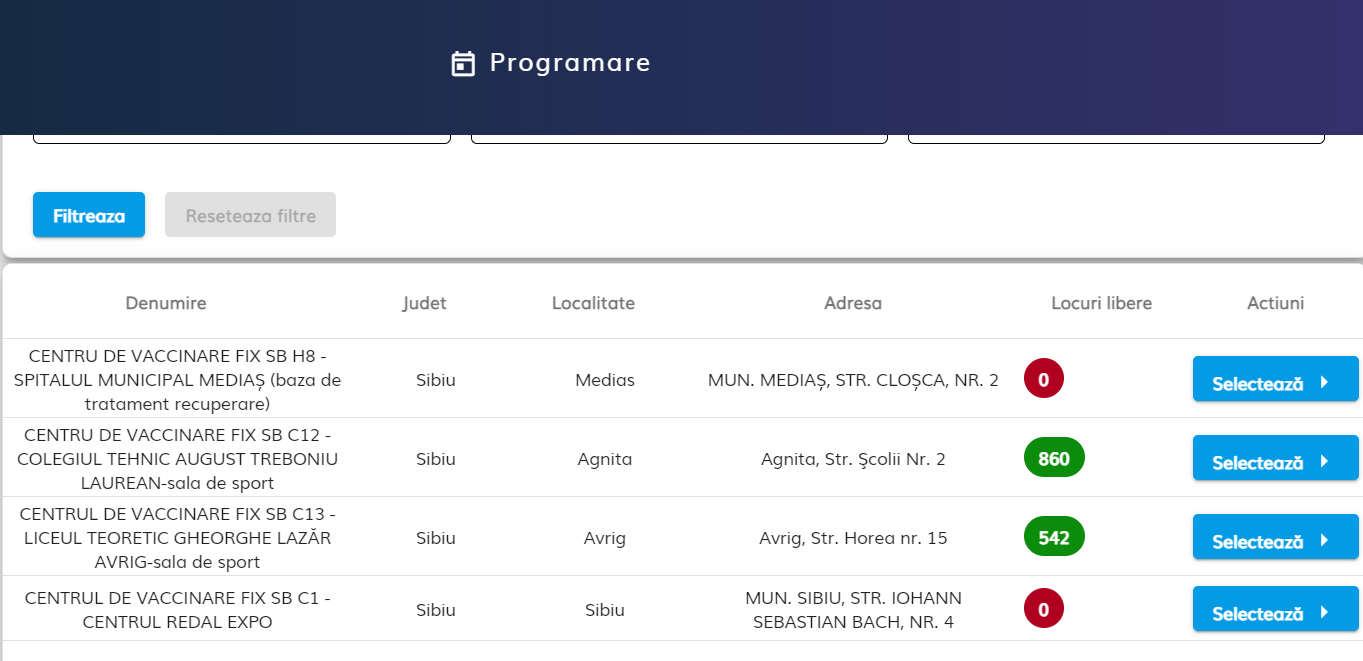Click the Avrig locality cell

point(605,538)
